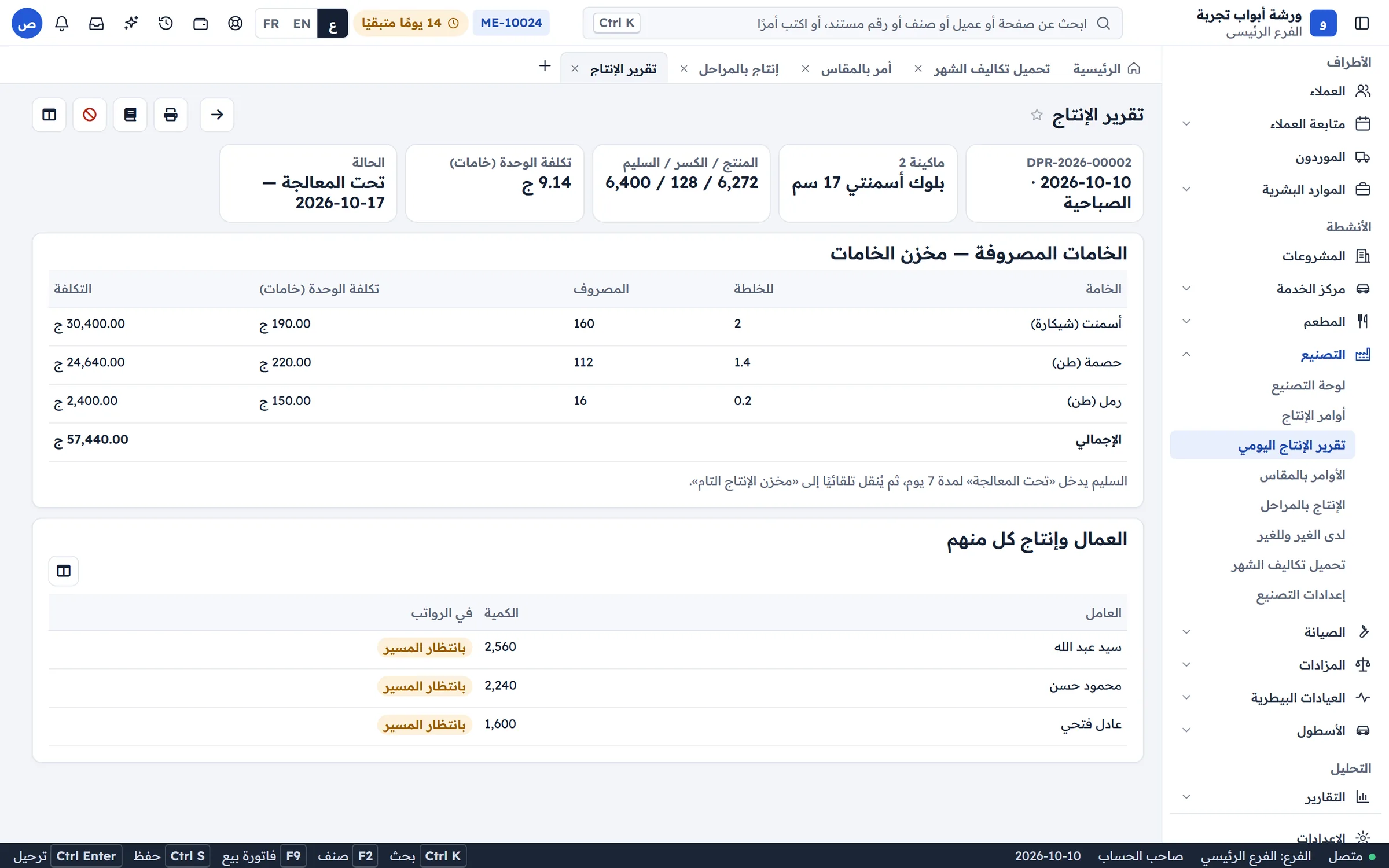This screenshot has width=1389, height=868.
Task: Open إعدادات التصنيع in sidebar
Action: click(x=1300, y=595)
